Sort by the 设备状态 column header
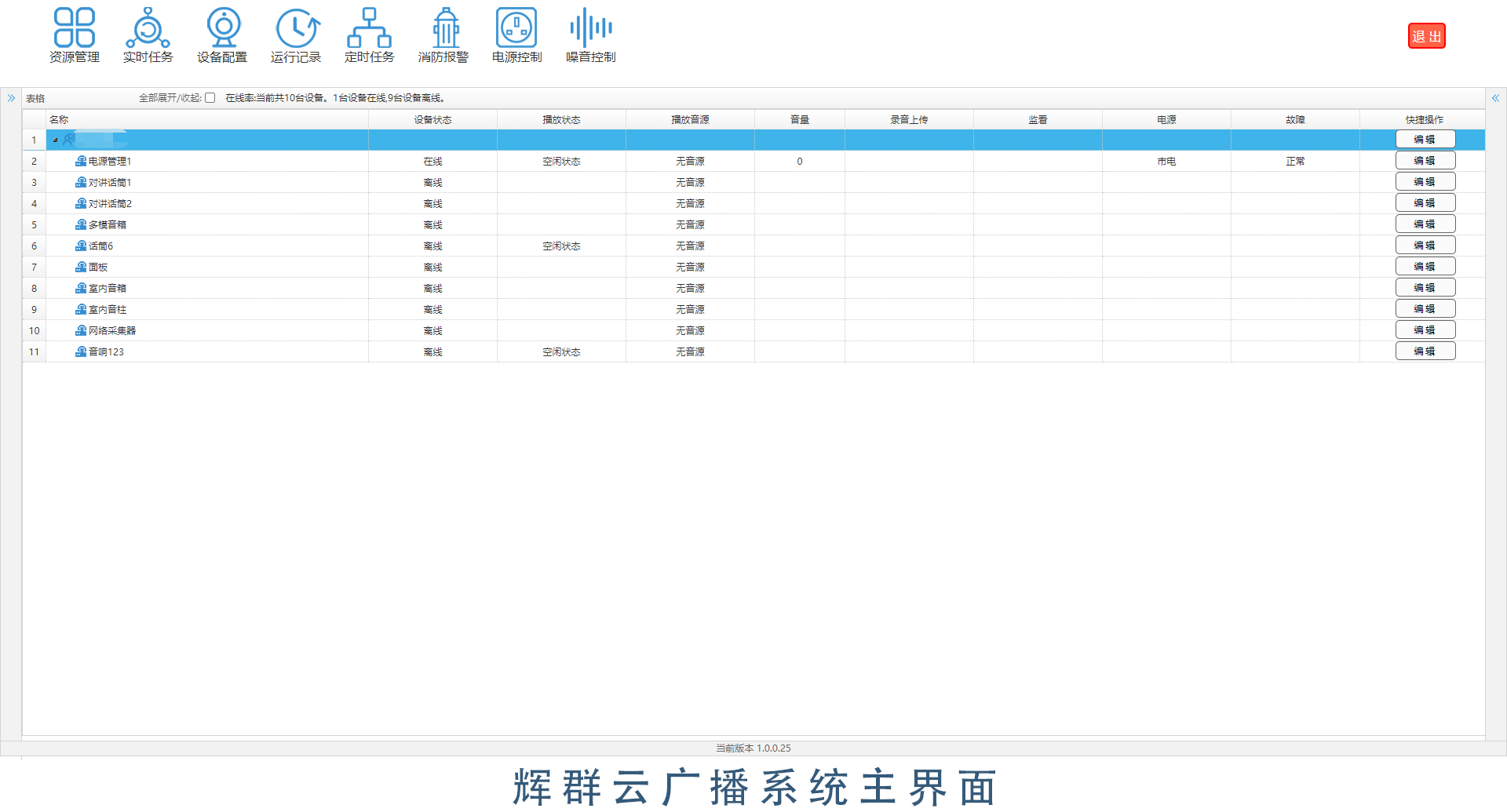 432,119
